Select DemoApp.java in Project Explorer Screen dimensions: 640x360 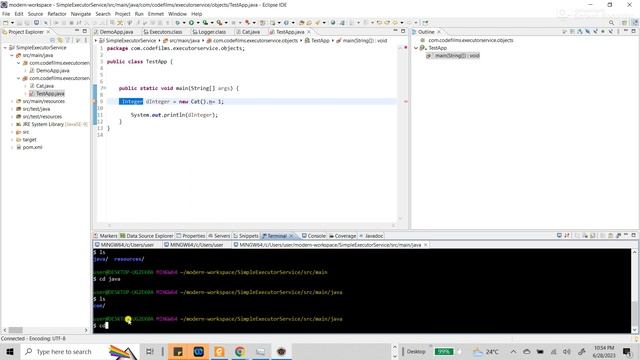tap(53, 71)
